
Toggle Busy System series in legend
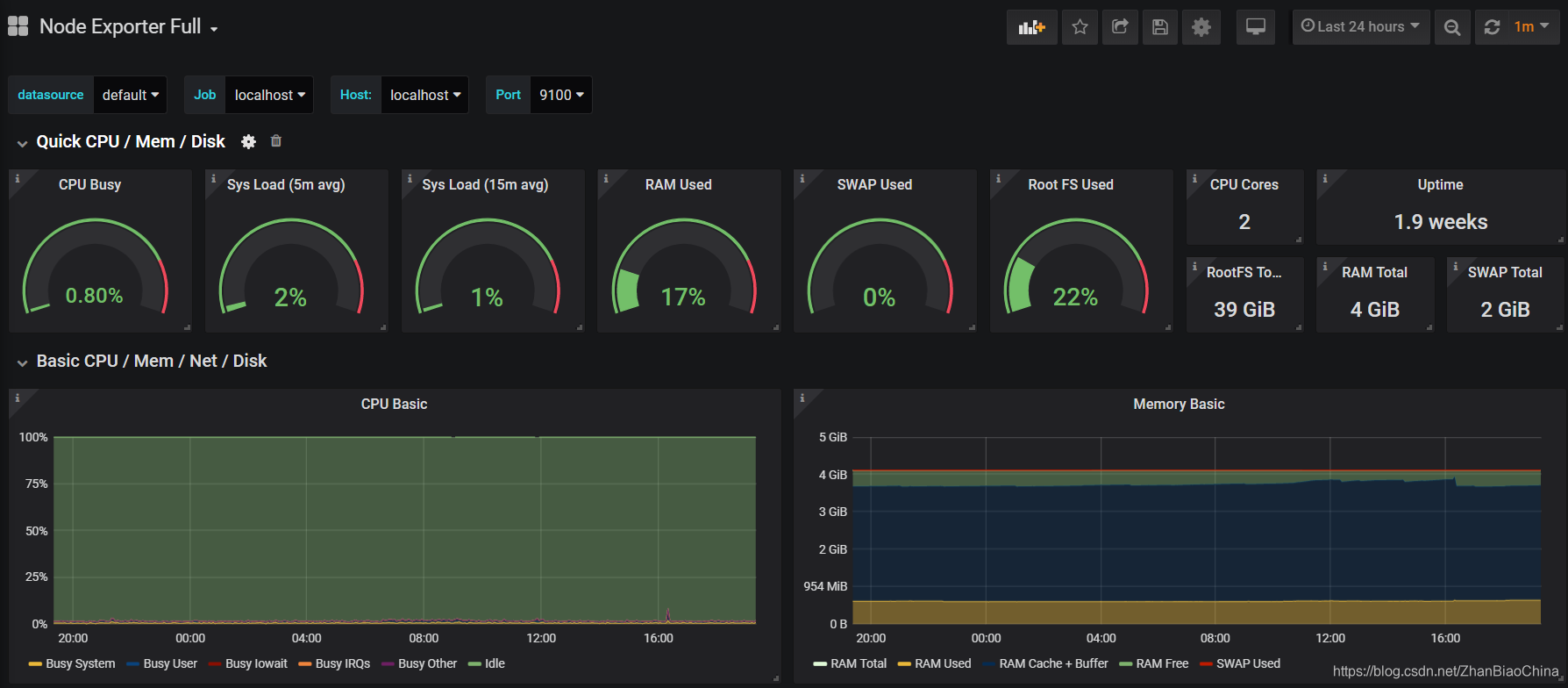(81, 663)
